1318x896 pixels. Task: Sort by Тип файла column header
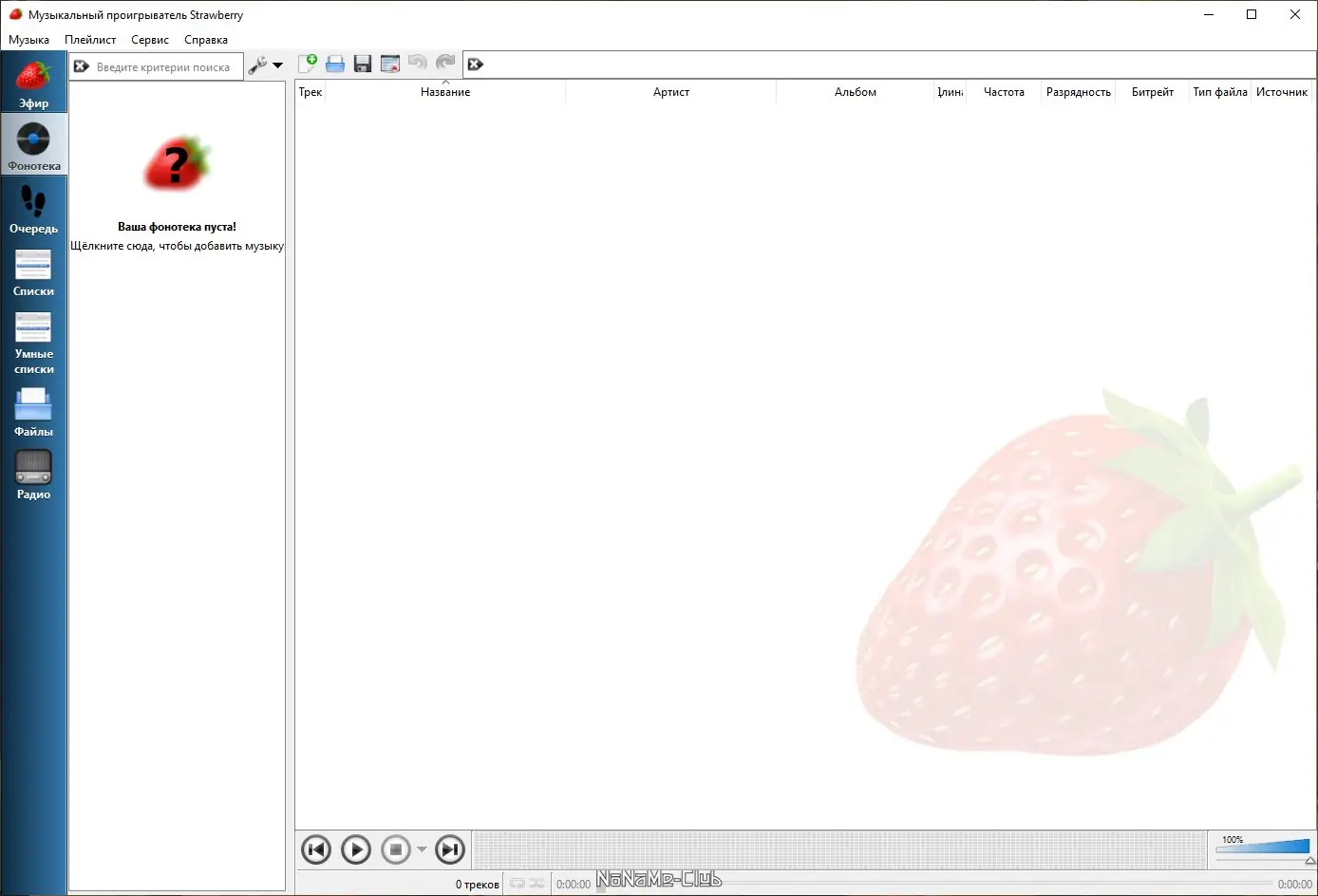pyautogui.click(x=1220, y=92)
